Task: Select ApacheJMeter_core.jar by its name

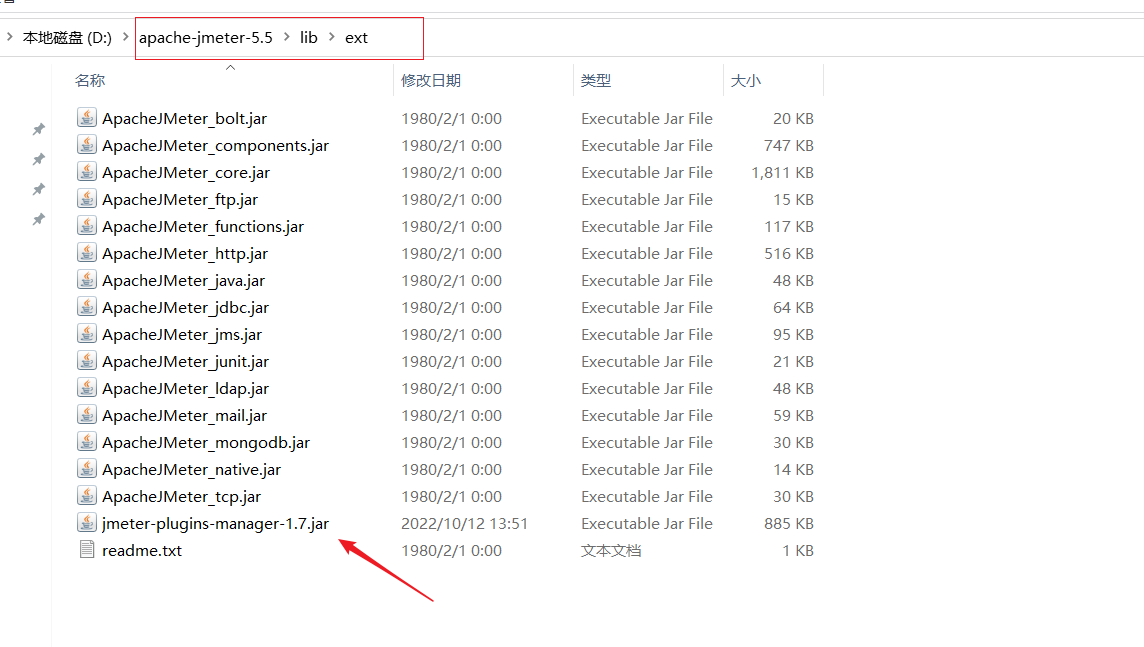Action: point(186,172)
